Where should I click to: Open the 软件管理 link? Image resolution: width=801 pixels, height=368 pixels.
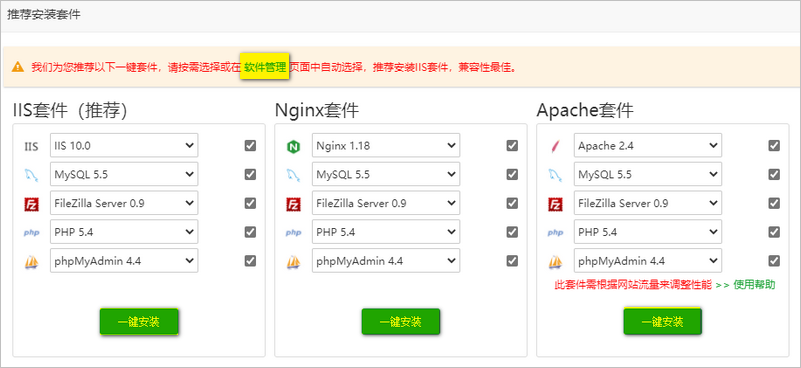265,66
